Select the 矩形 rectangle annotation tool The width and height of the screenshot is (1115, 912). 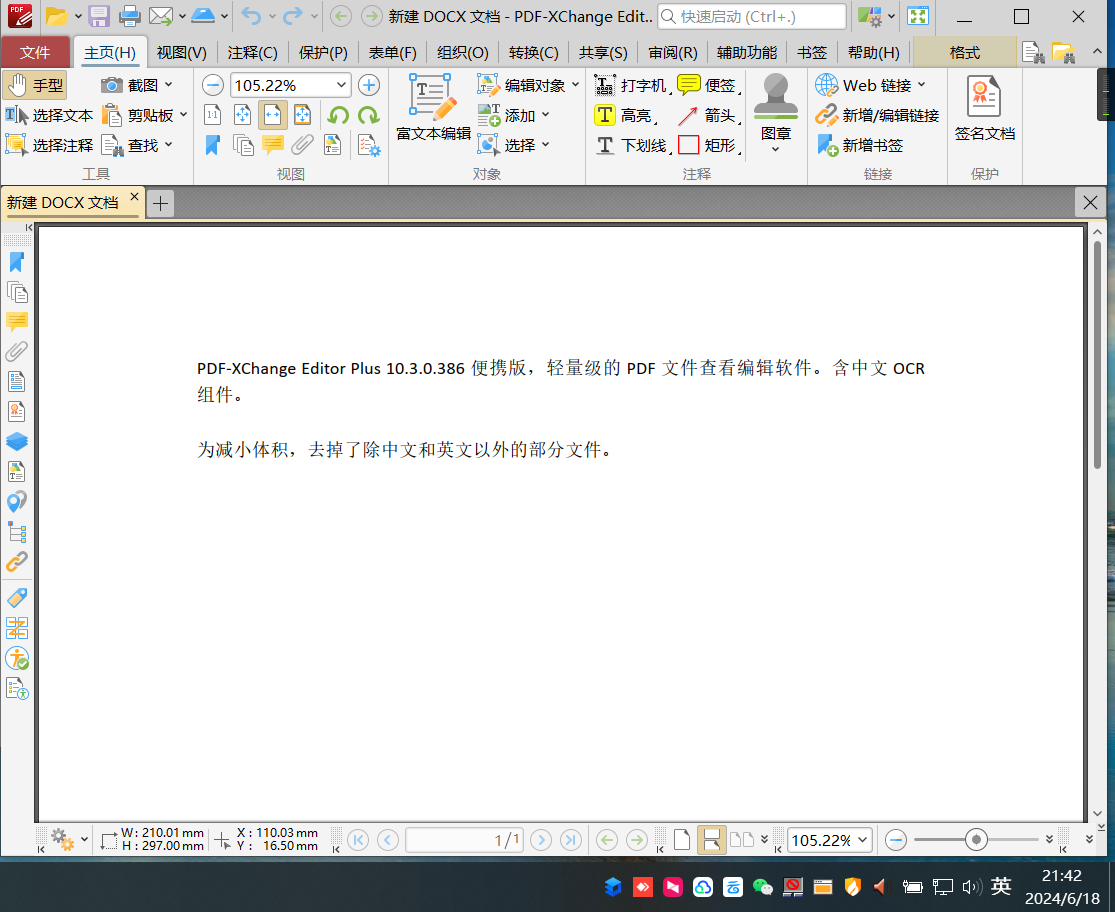707,146
